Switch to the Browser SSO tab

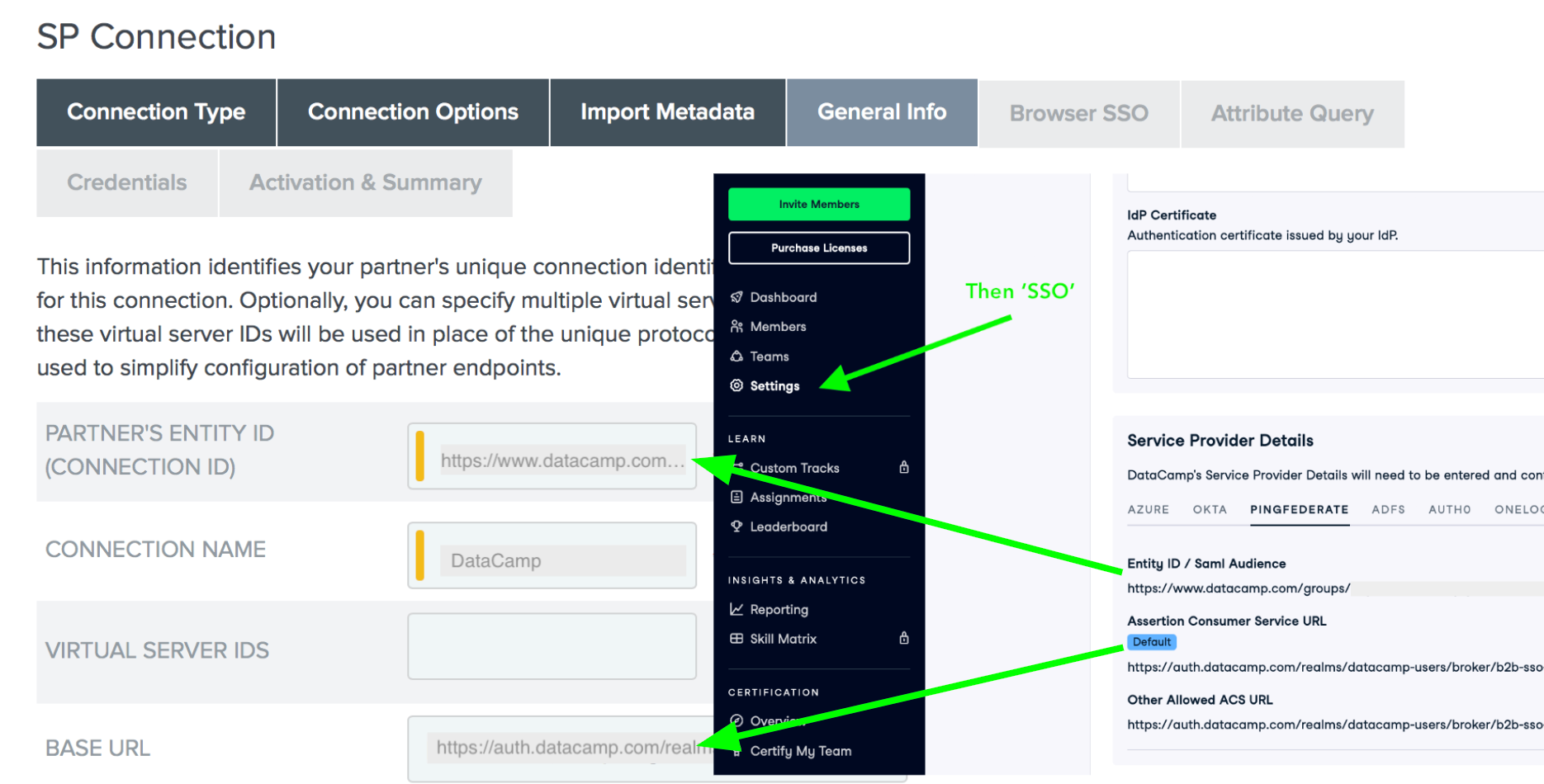1078,113
